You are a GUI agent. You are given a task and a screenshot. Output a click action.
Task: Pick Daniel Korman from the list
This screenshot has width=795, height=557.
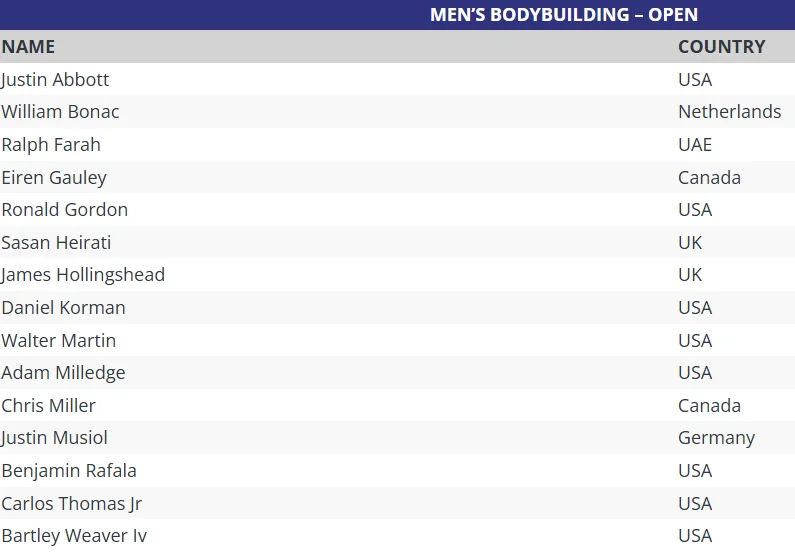(63, 308)
